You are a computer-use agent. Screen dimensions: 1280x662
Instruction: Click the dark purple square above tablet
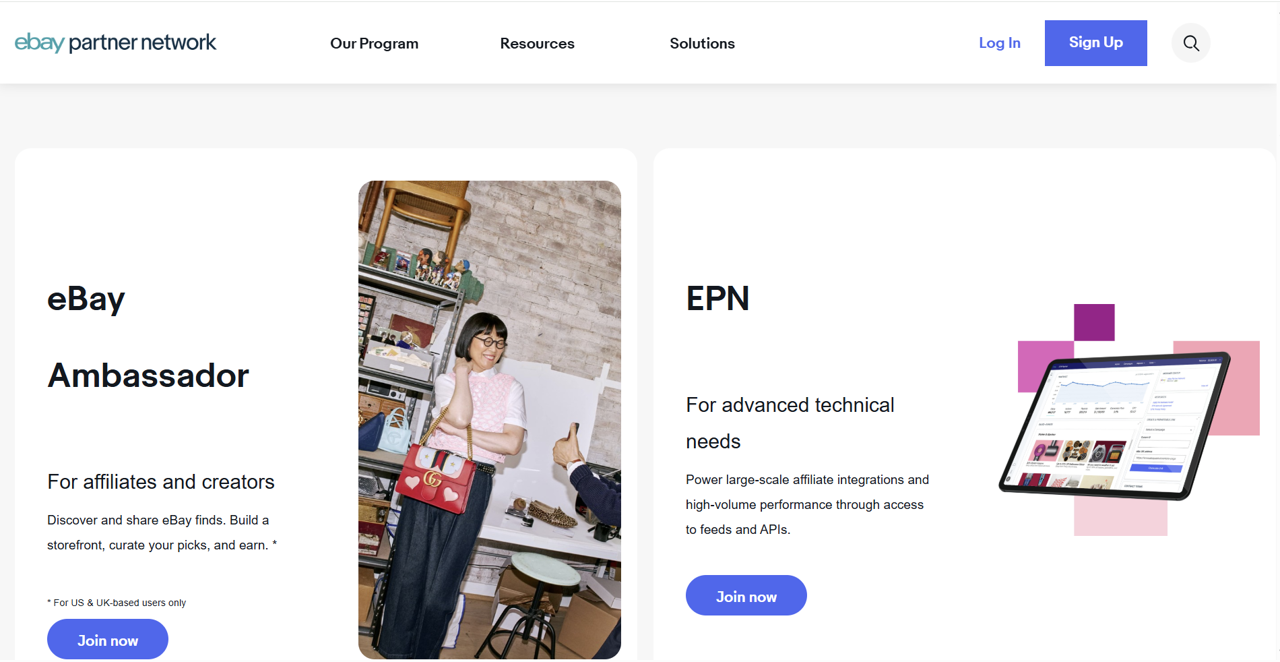(x=1094, y=322)
